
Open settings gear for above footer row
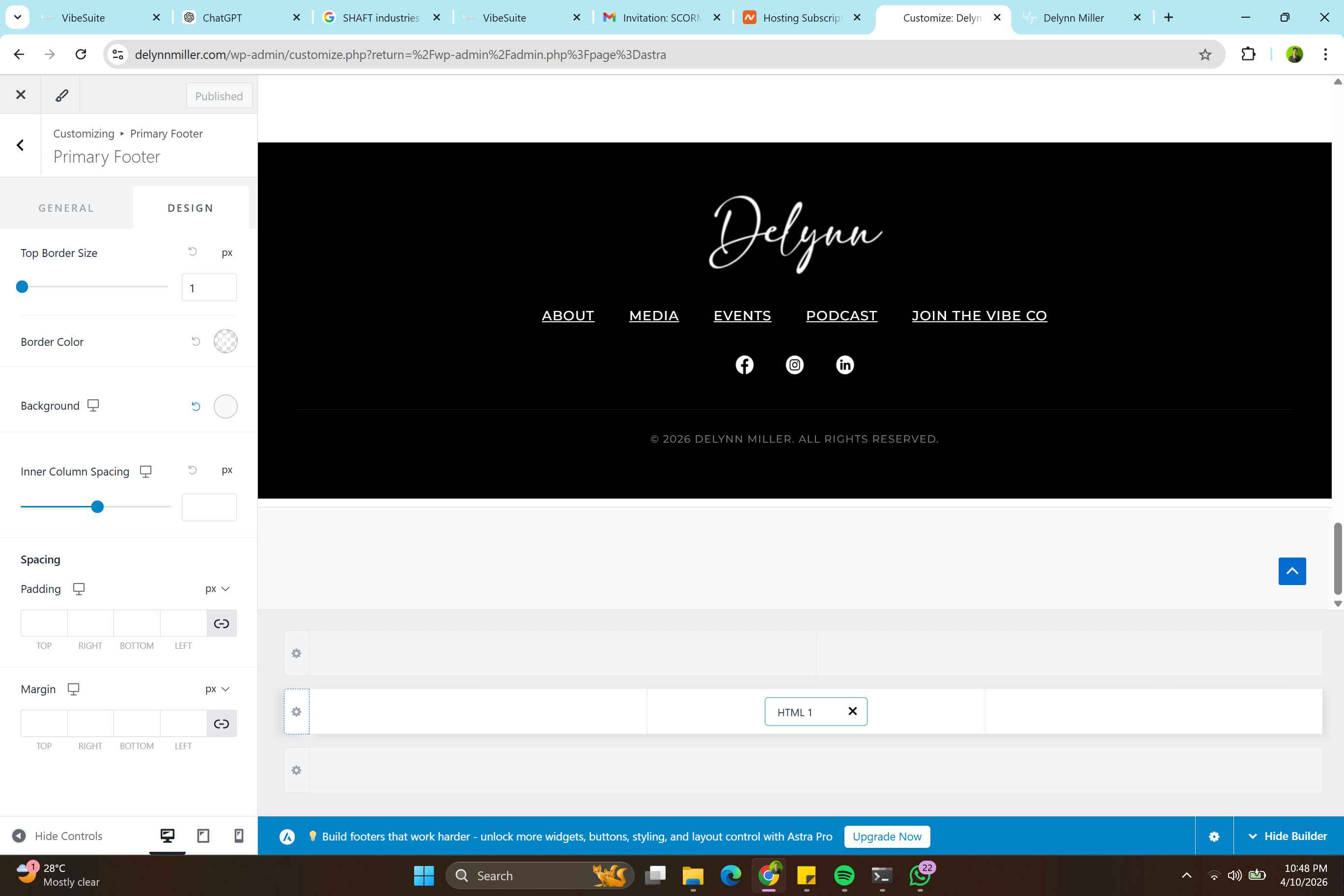[297, 653]
